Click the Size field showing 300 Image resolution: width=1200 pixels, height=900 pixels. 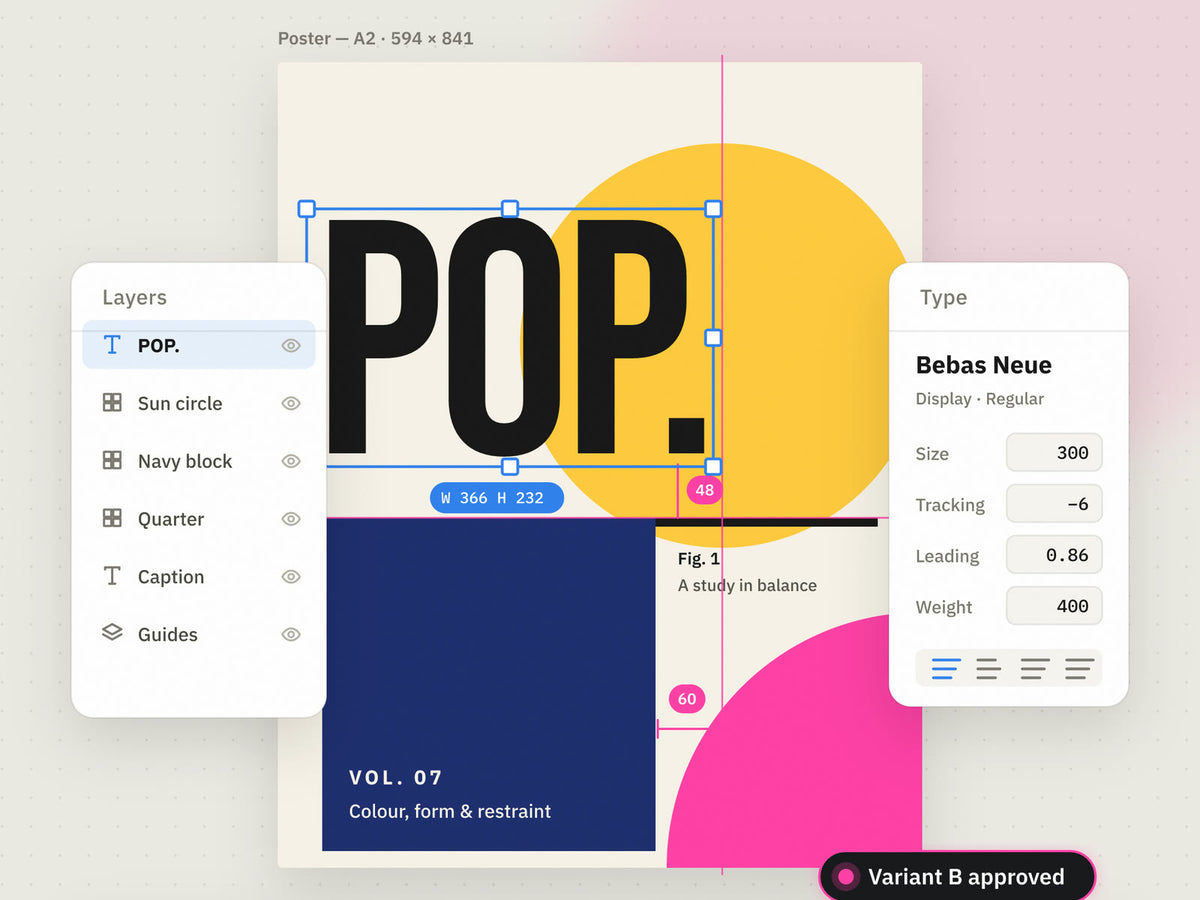pos(1054,452)
